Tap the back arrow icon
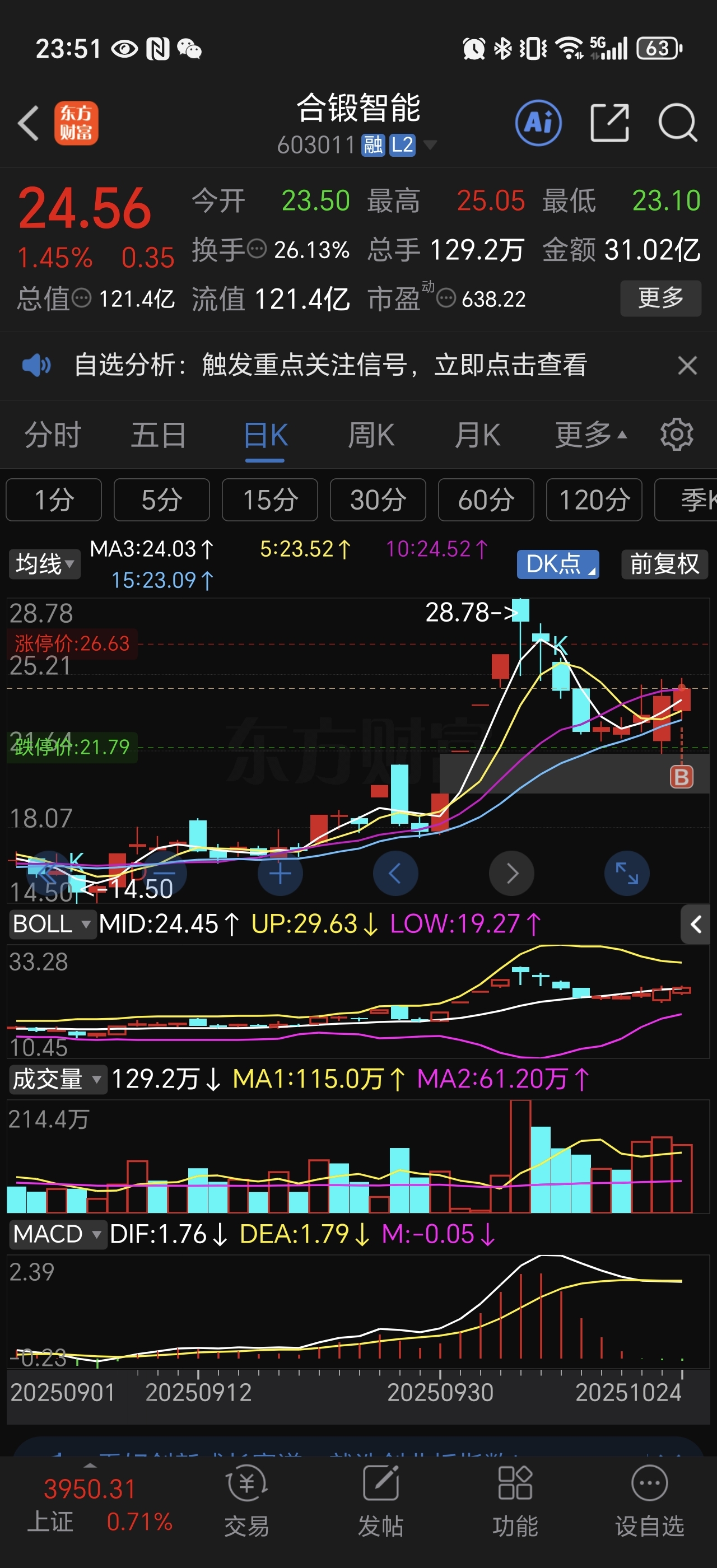The width and height of the screenshot is (717, 1568). (28, 124)
